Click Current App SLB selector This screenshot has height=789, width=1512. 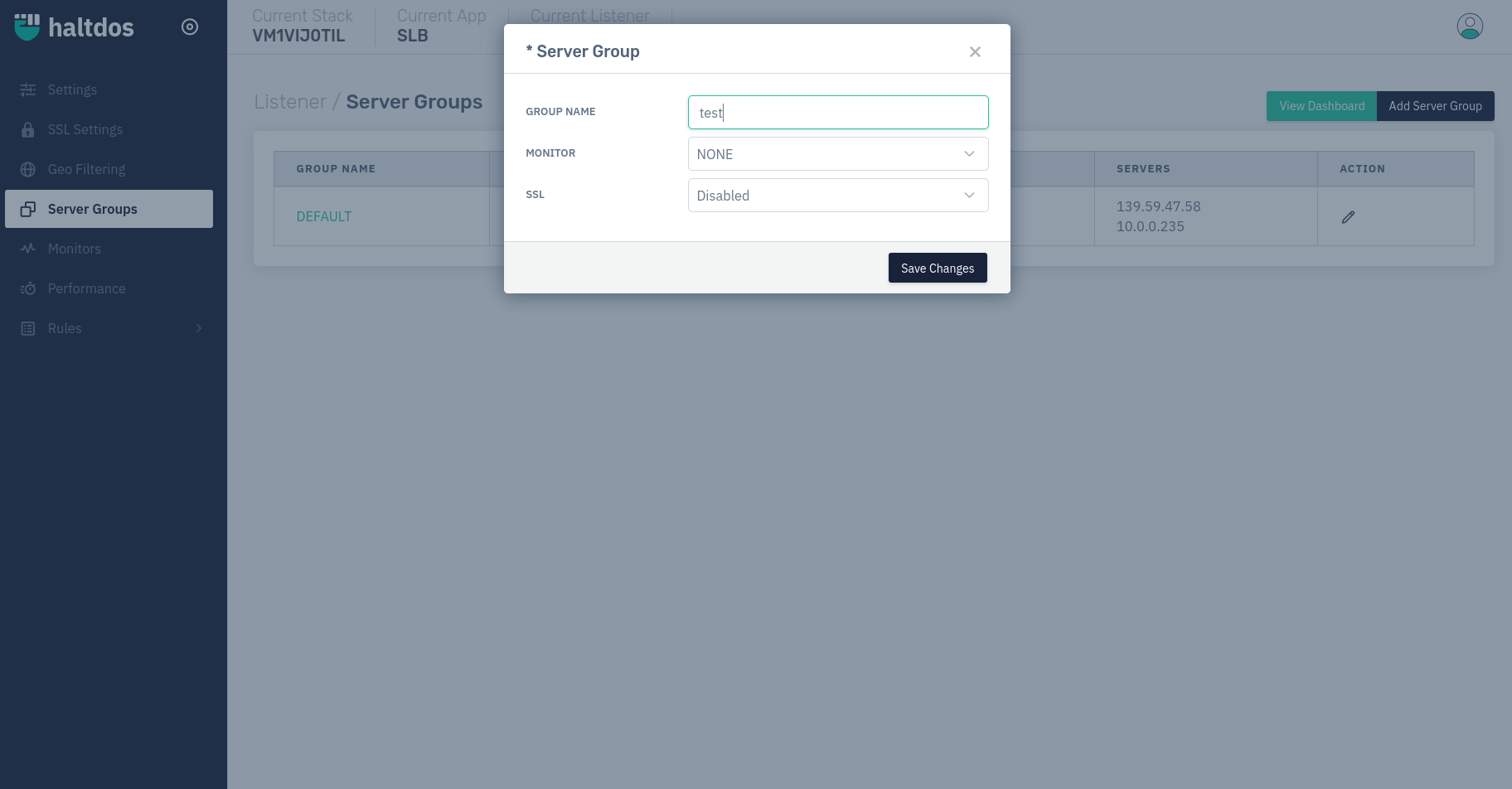[x=441, y=27]
